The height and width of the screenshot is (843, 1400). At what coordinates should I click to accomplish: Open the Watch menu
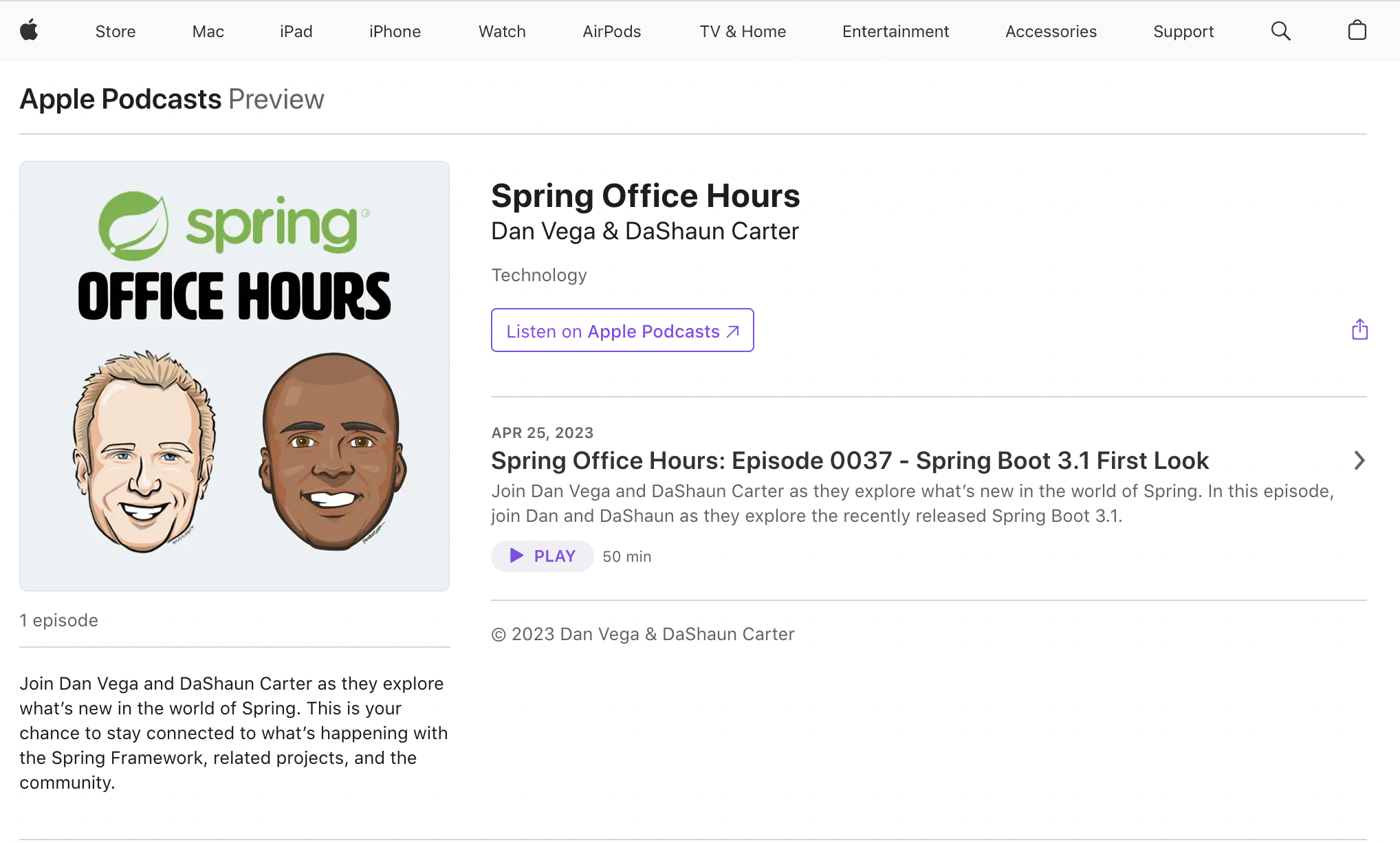tap(502, 32)
